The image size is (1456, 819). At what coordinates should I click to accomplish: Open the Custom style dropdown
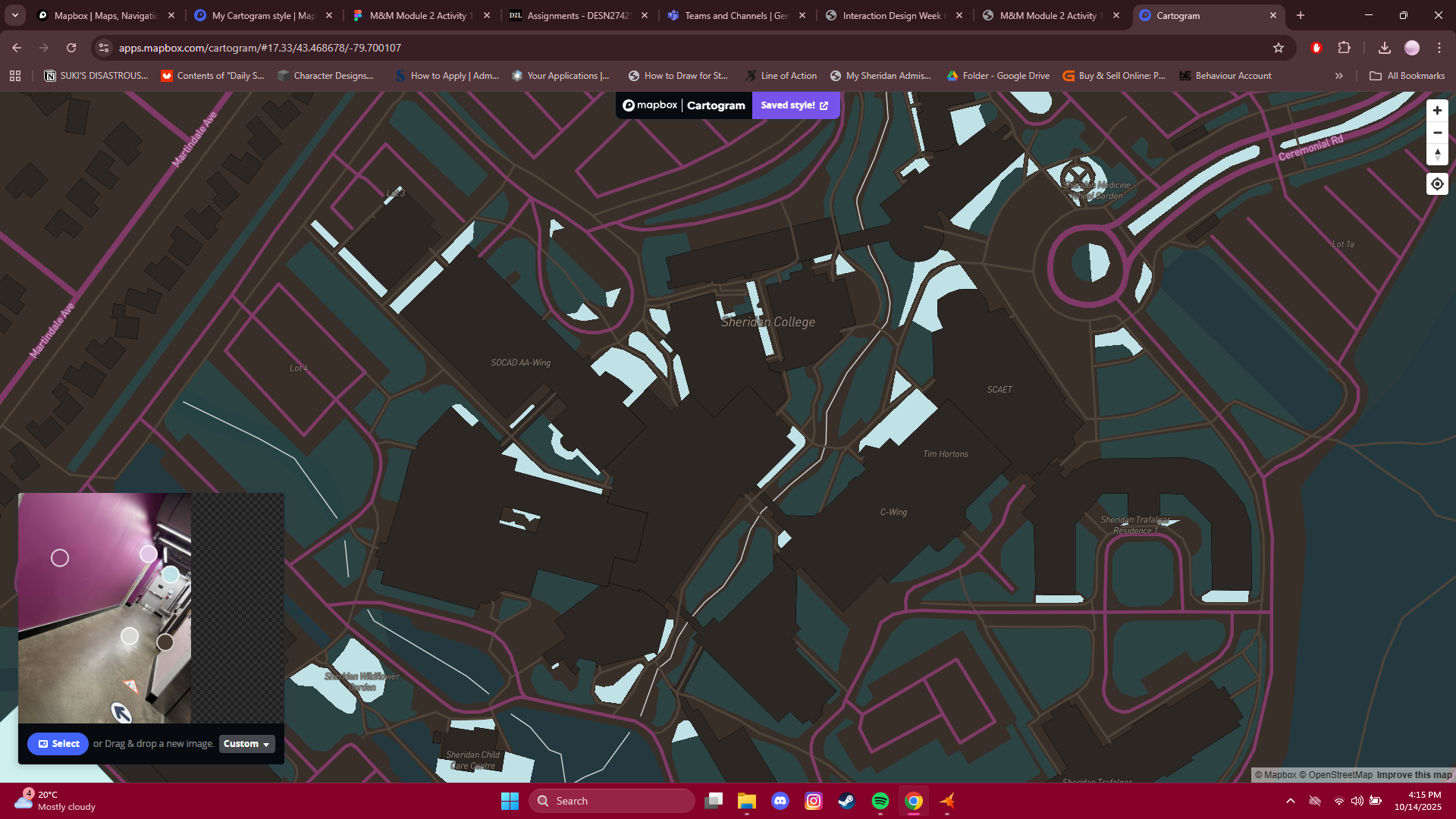(x=246, y=744)
